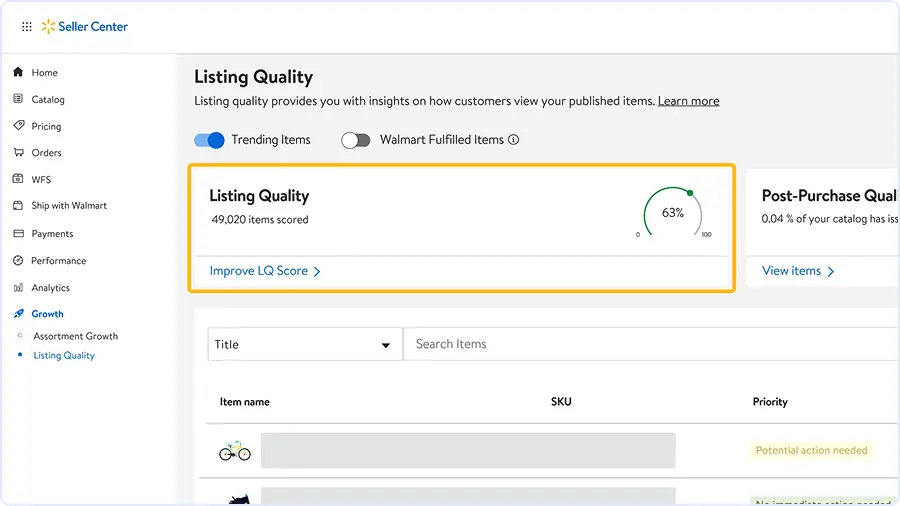Click the Performance gauge icon
Screen dimensions: 900x506
pyautogui.click(x=18, y=260)
